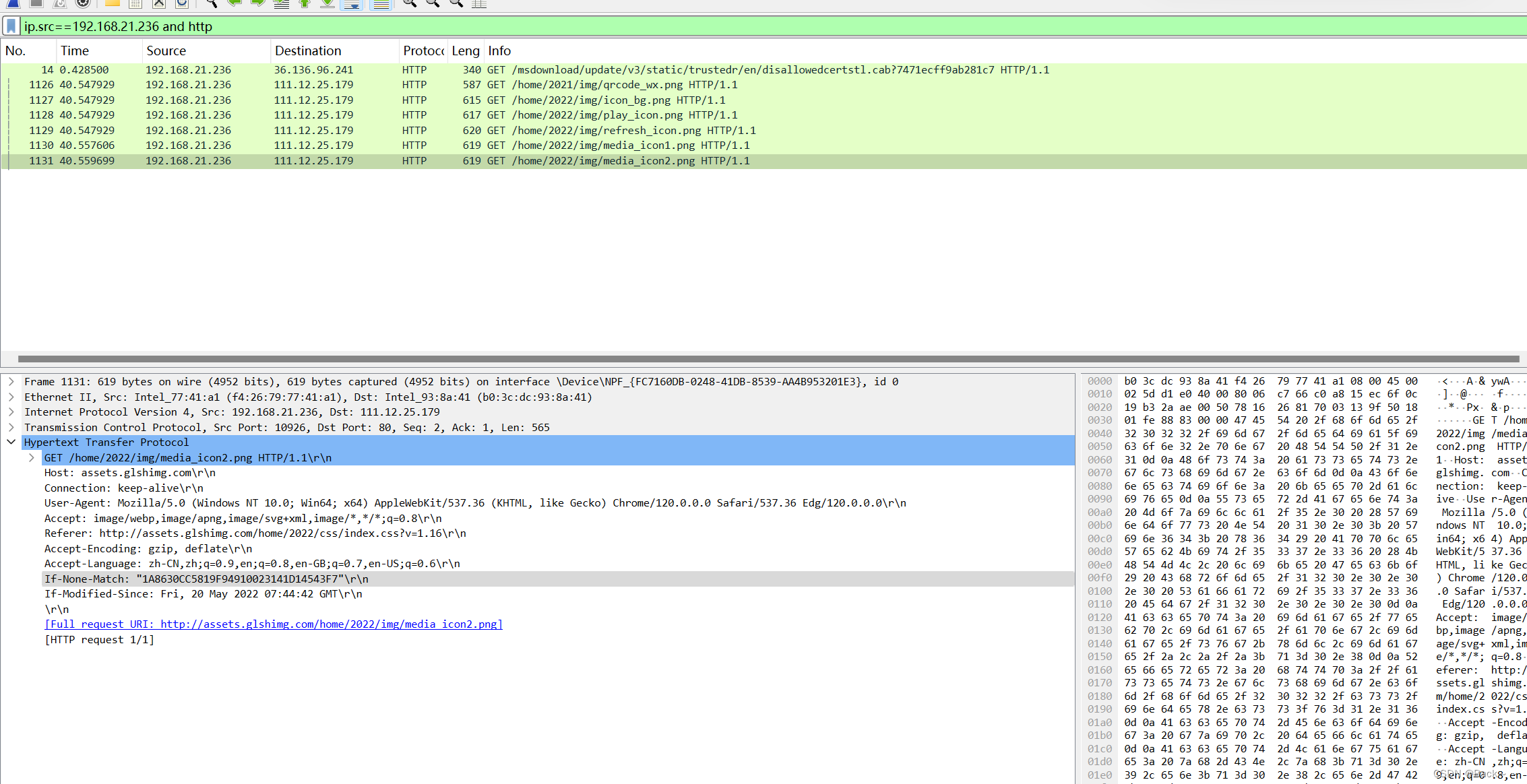Select the Referer header line
Screen dimensions: 1527x784
[x=255, y=533]
